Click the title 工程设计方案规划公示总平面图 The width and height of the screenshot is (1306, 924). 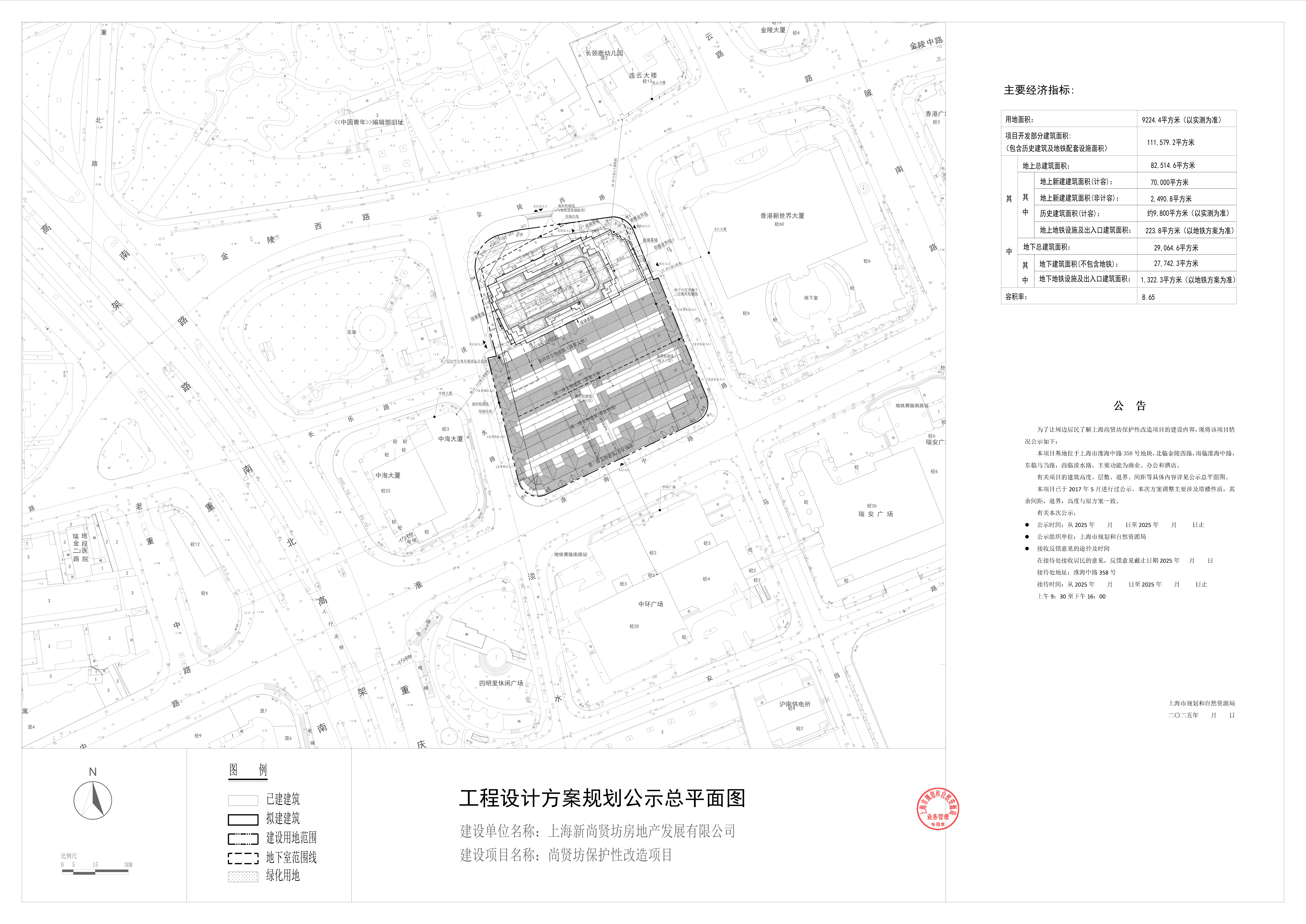602,798
